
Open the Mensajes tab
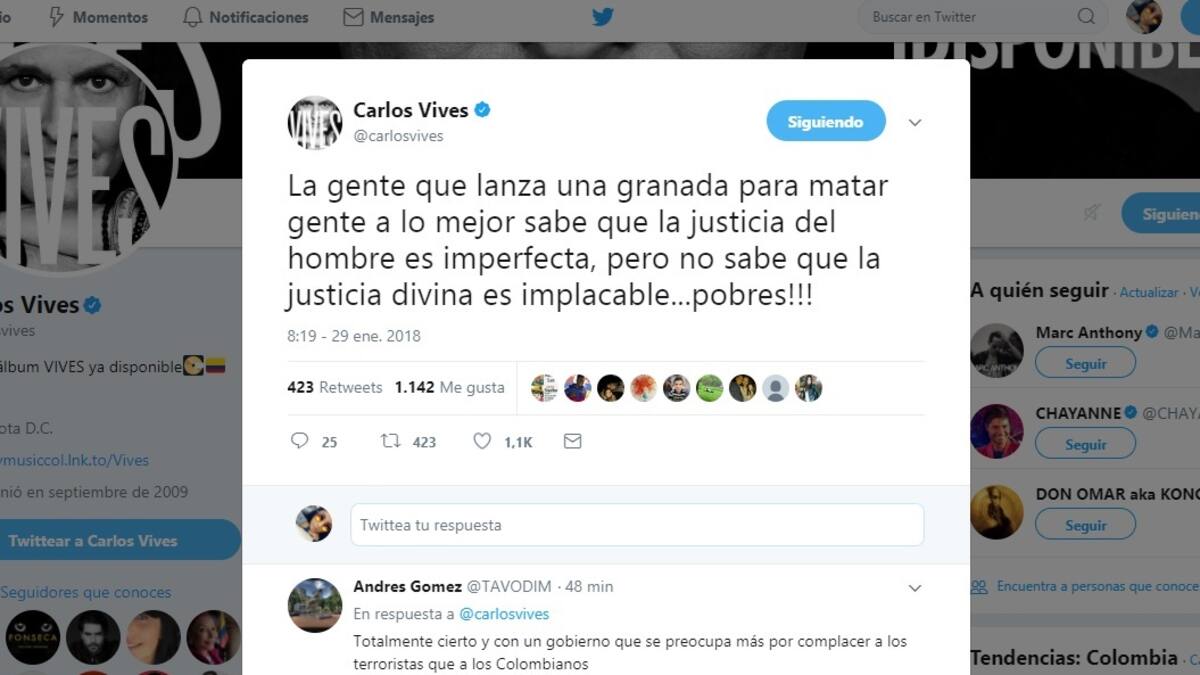(389, 17)
